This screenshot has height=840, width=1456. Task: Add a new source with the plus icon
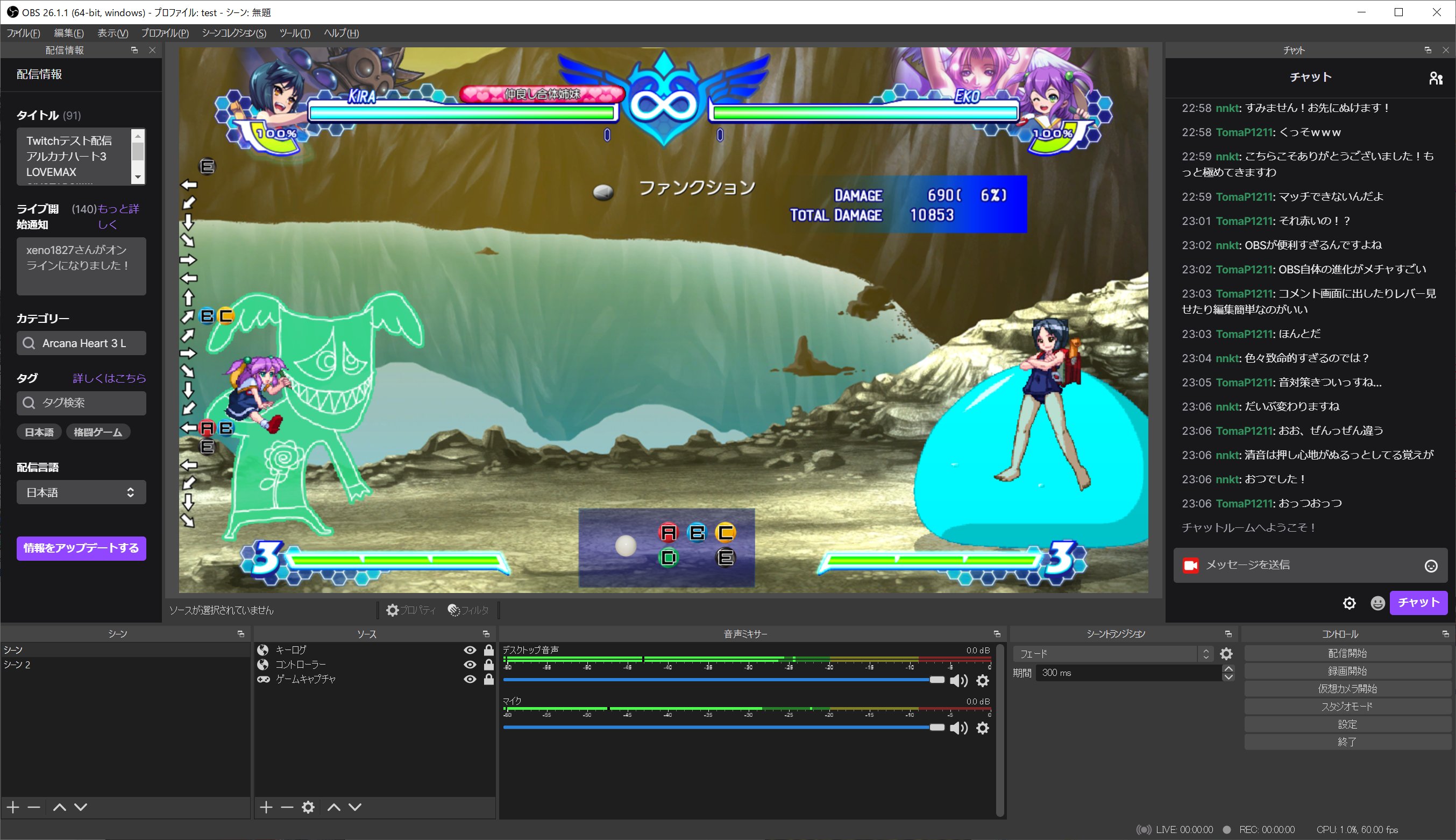click(266, 807)
